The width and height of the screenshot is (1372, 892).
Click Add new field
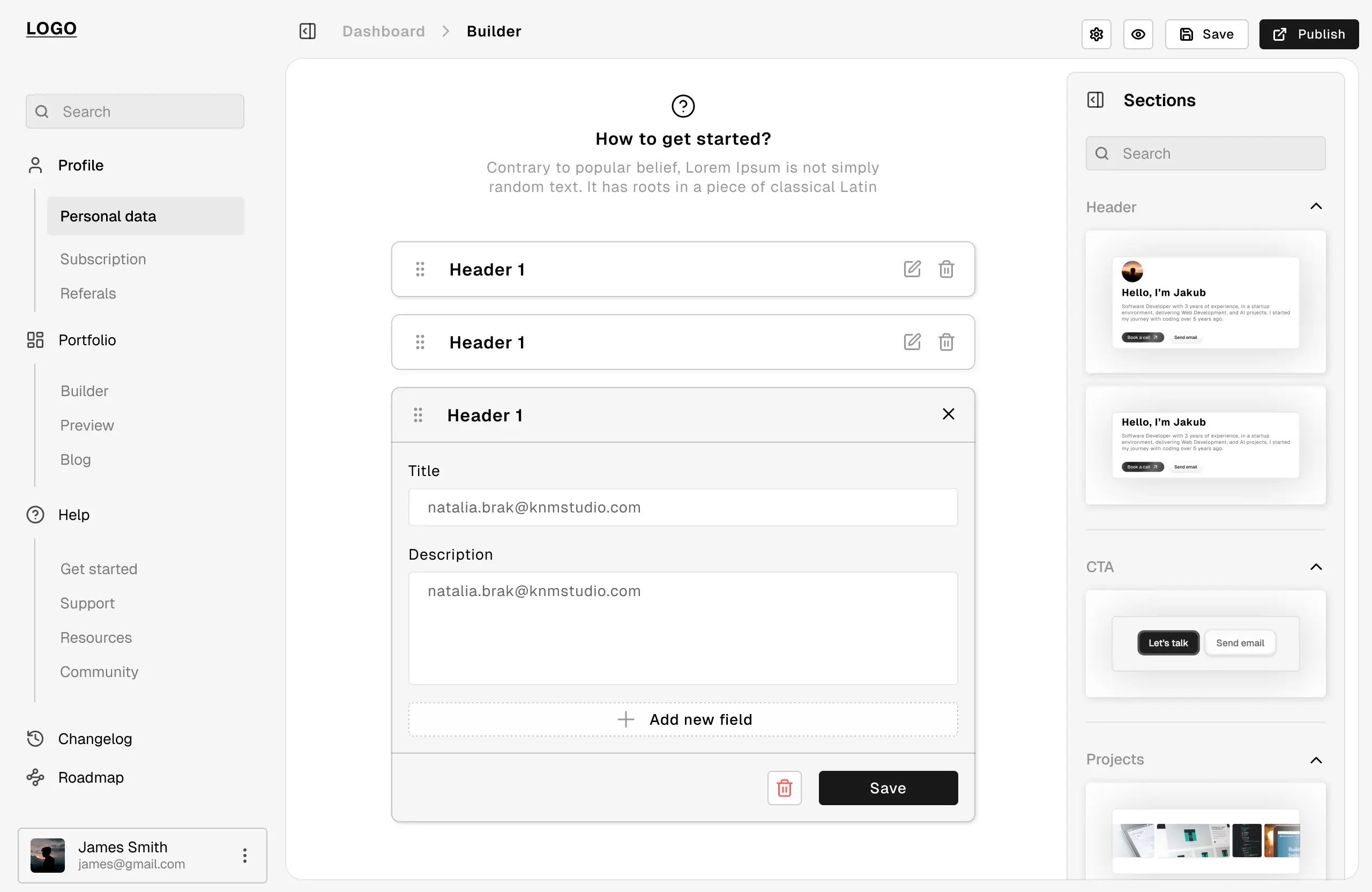coord(683,719)
